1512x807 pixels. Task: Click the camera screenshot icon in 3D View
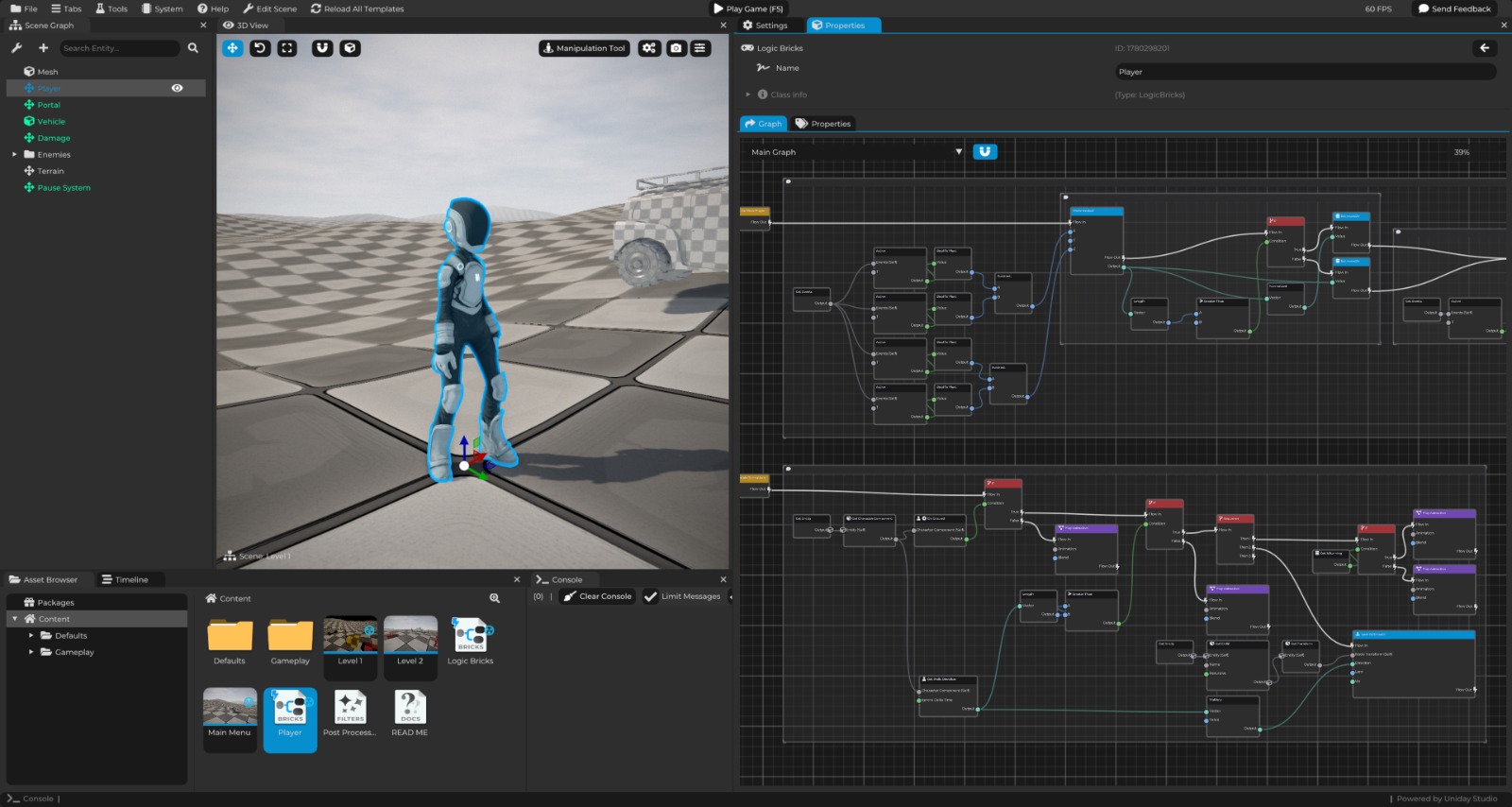coord(676,48)
